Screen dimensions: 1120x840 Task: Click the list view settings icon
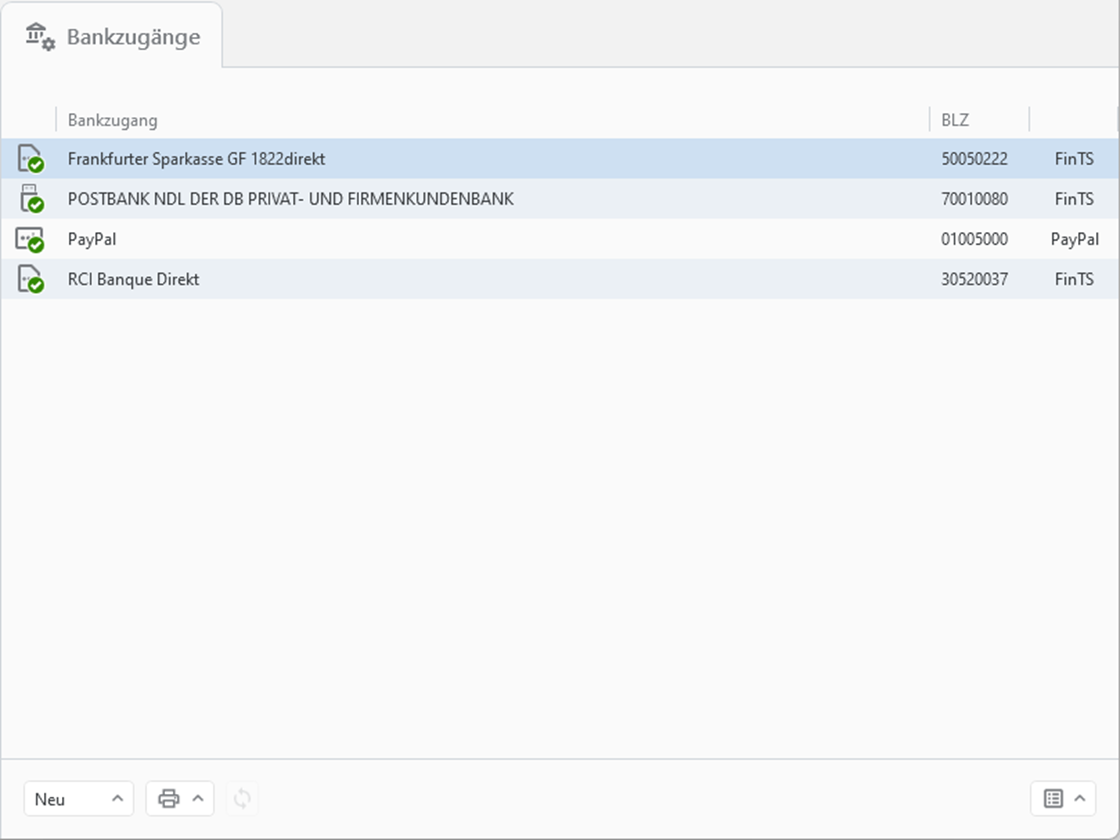pos(1053,798)
